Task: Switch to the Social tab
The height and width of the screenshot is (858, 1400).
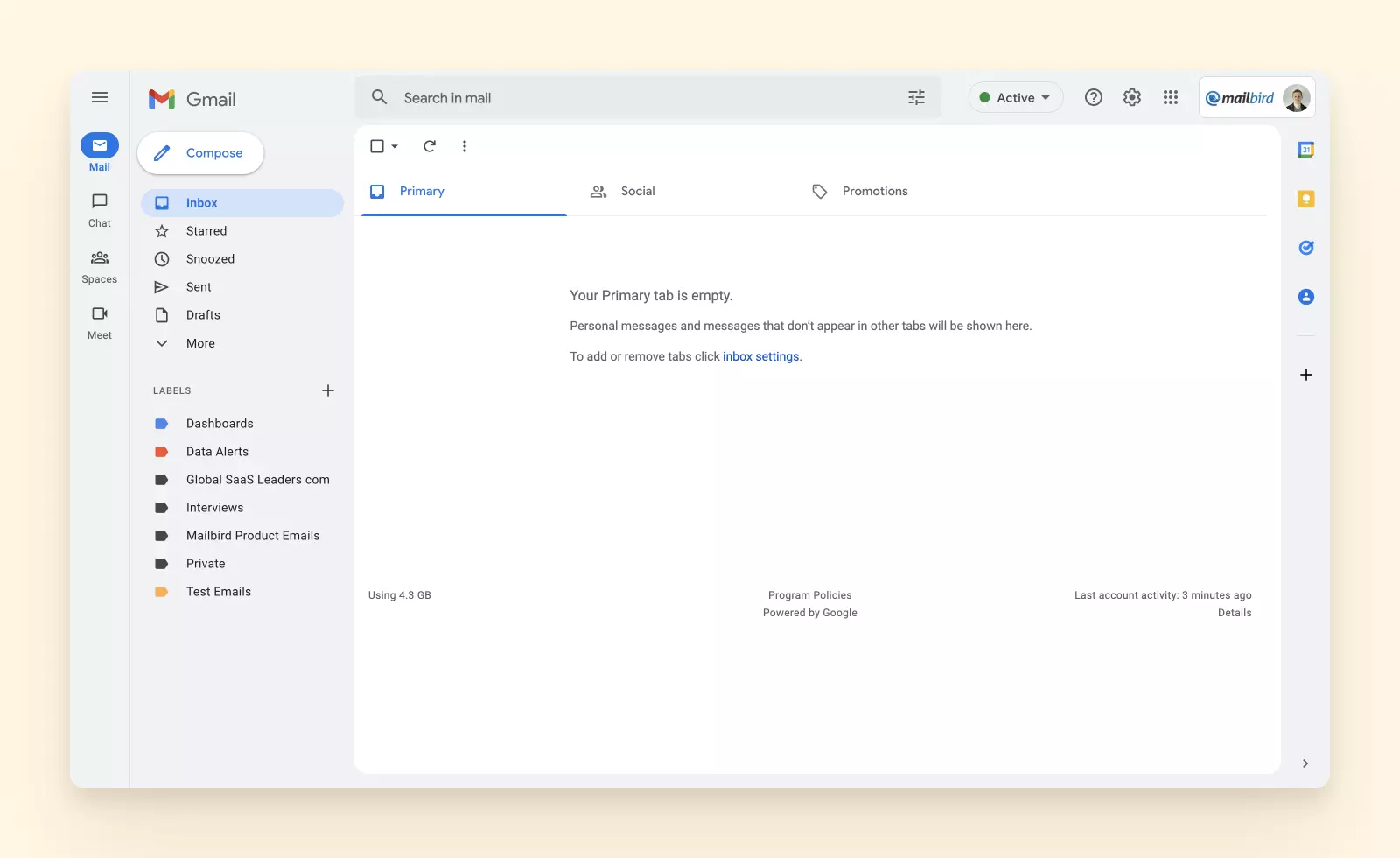Action: [x=637, y=191]
